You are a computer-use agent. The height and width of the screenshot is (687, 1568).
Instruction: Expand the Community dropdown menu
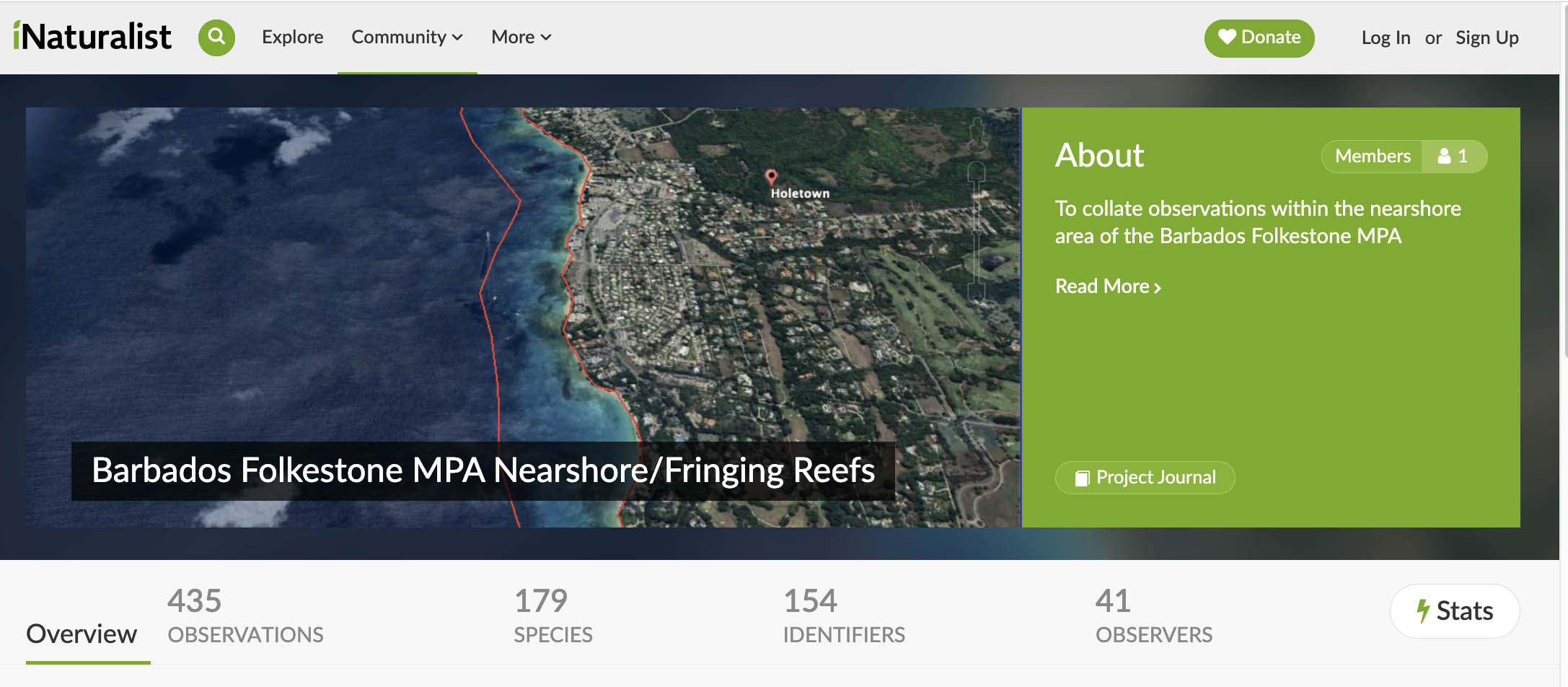pyautogui.click(x=407, y=38)
